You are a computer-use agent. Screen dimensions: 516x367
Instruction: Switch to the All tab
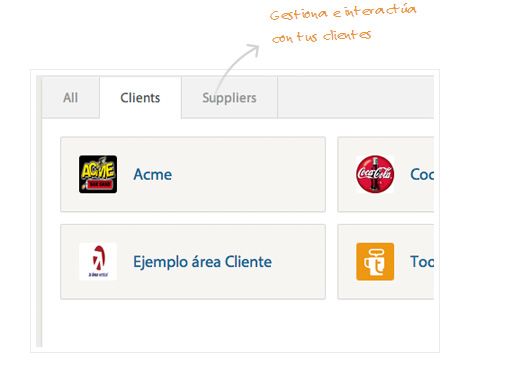[71, 98]
